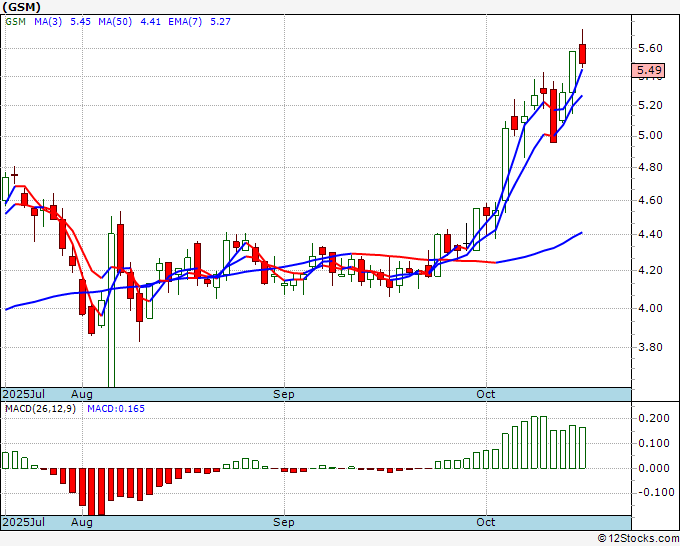Click the 5.60 price axis label
Screen dimensions: 680x546
click(650, 48)
